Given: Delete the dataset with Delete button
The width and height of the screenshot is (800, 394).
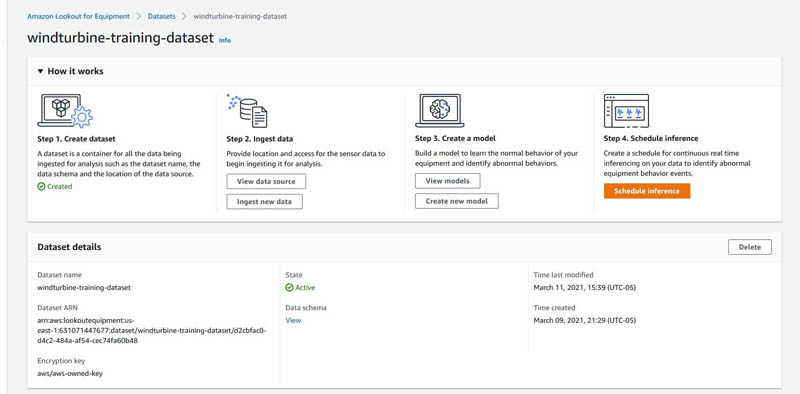Looking at the screenshot, I should (x=749, y=247).
